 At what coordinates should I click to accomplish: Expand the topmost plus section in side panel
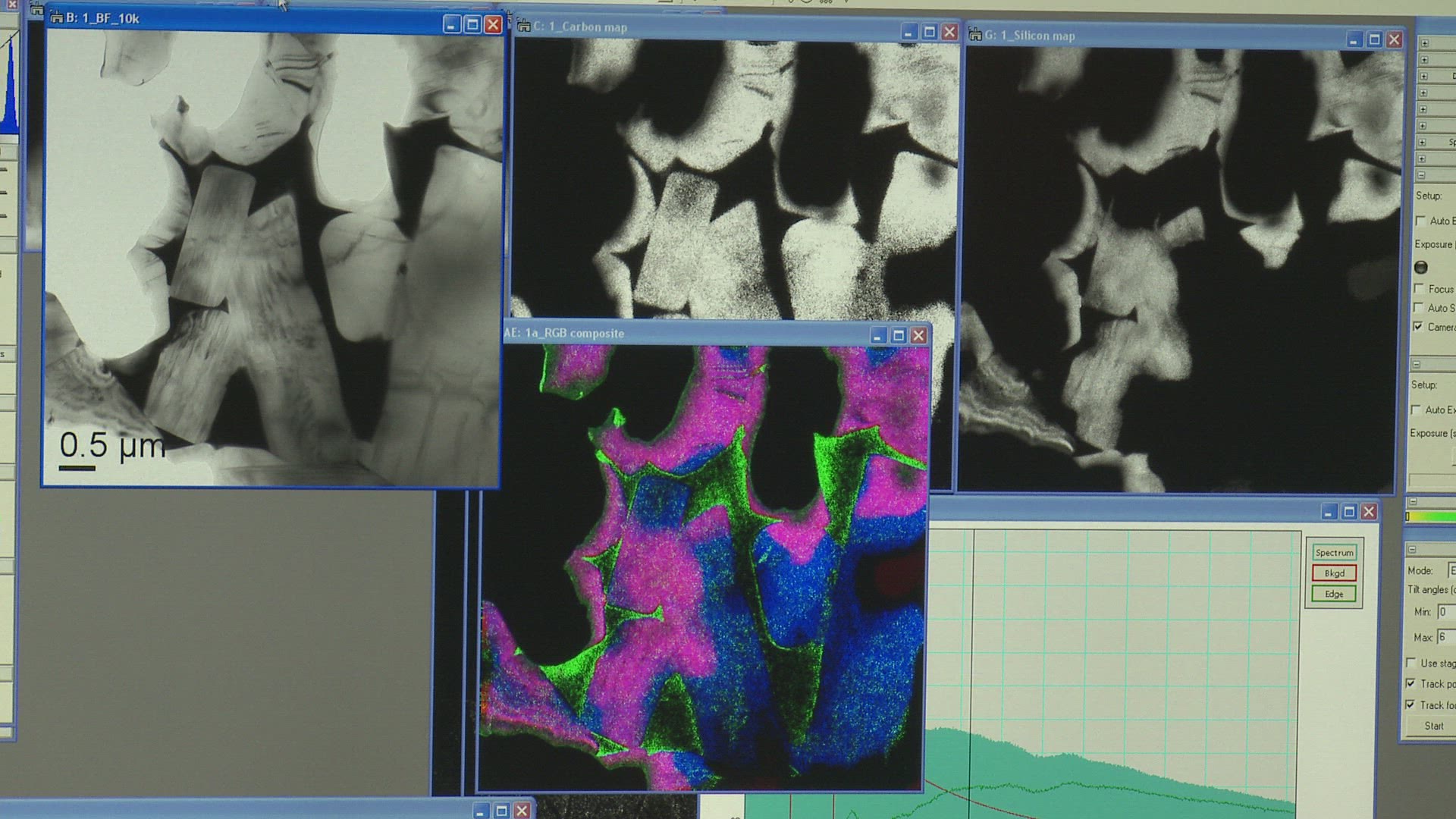(1424, 43)
